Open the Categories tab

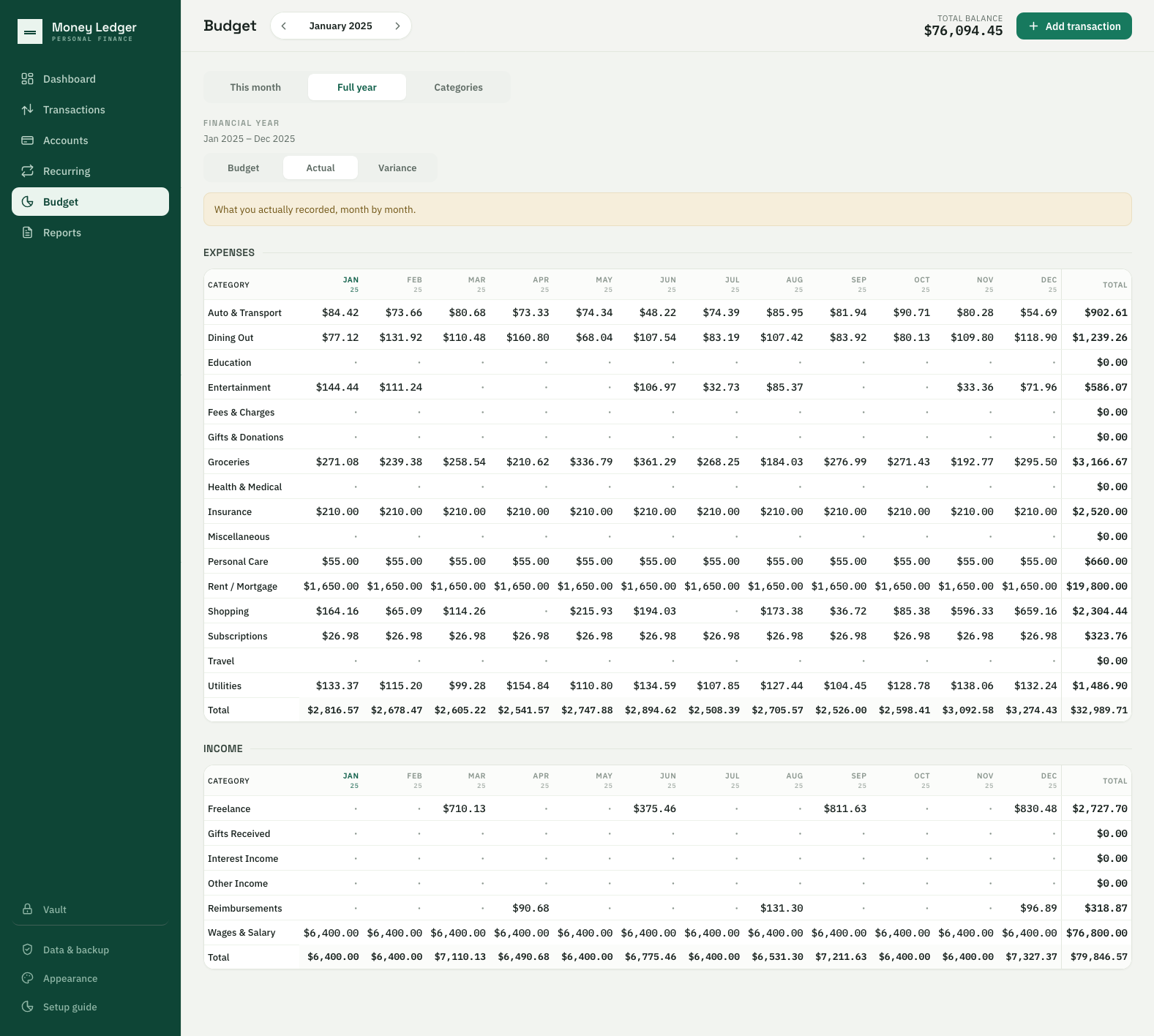tap(458, 87)
